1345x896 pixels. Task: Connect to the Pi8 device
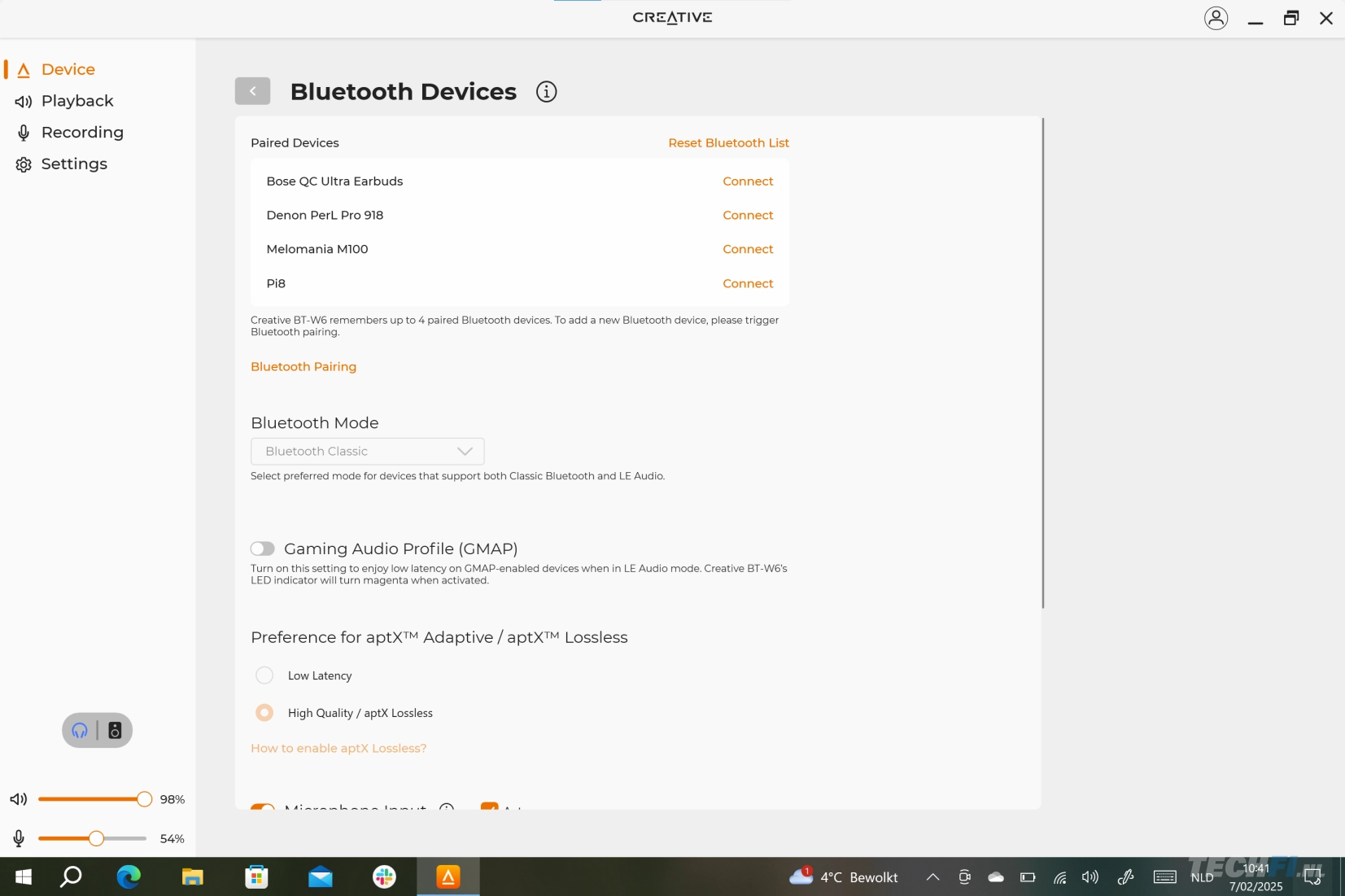pos(748,284)
